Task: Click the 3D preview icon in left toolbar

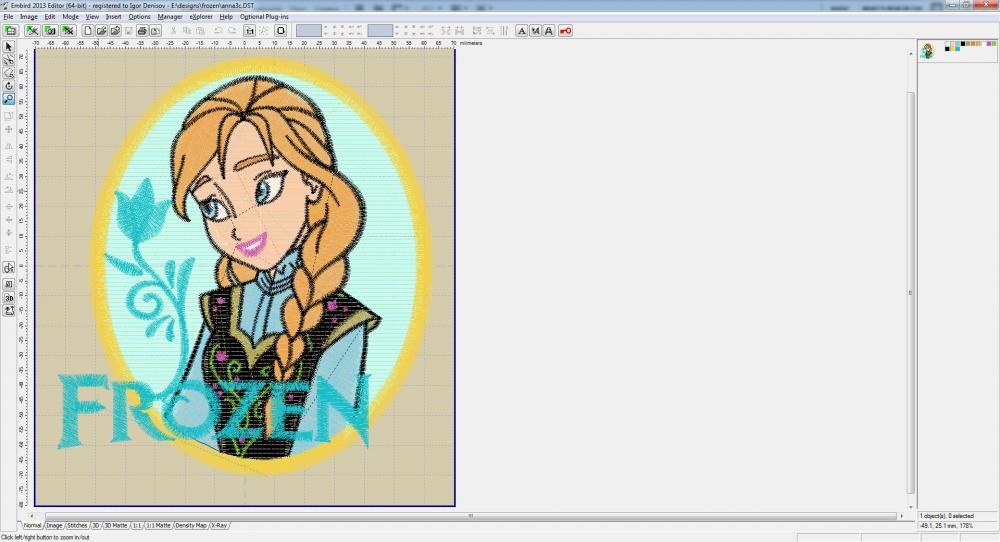Action: (8, 298)
